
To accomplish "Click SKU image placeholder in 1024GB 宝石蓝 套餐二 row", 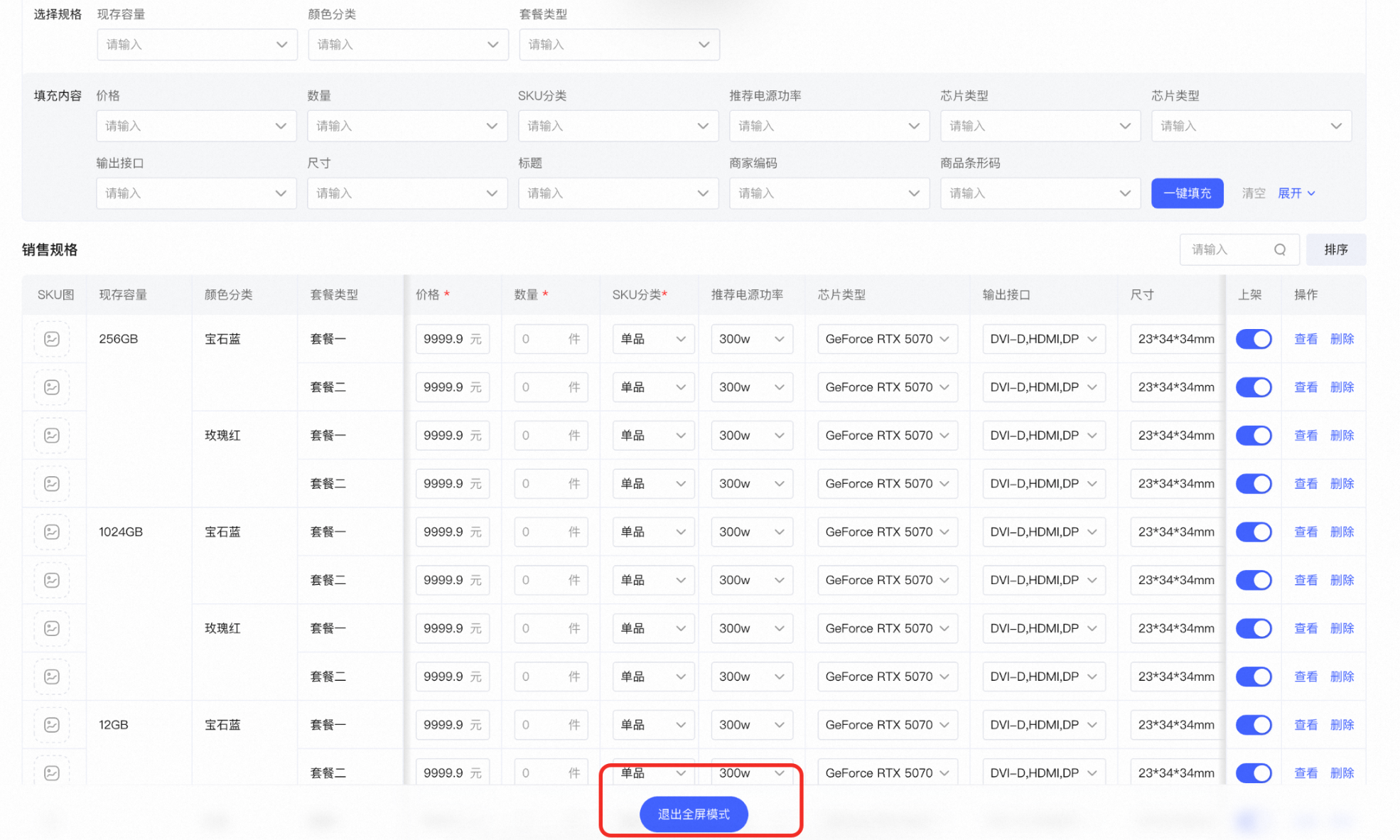I will (52, 581).
